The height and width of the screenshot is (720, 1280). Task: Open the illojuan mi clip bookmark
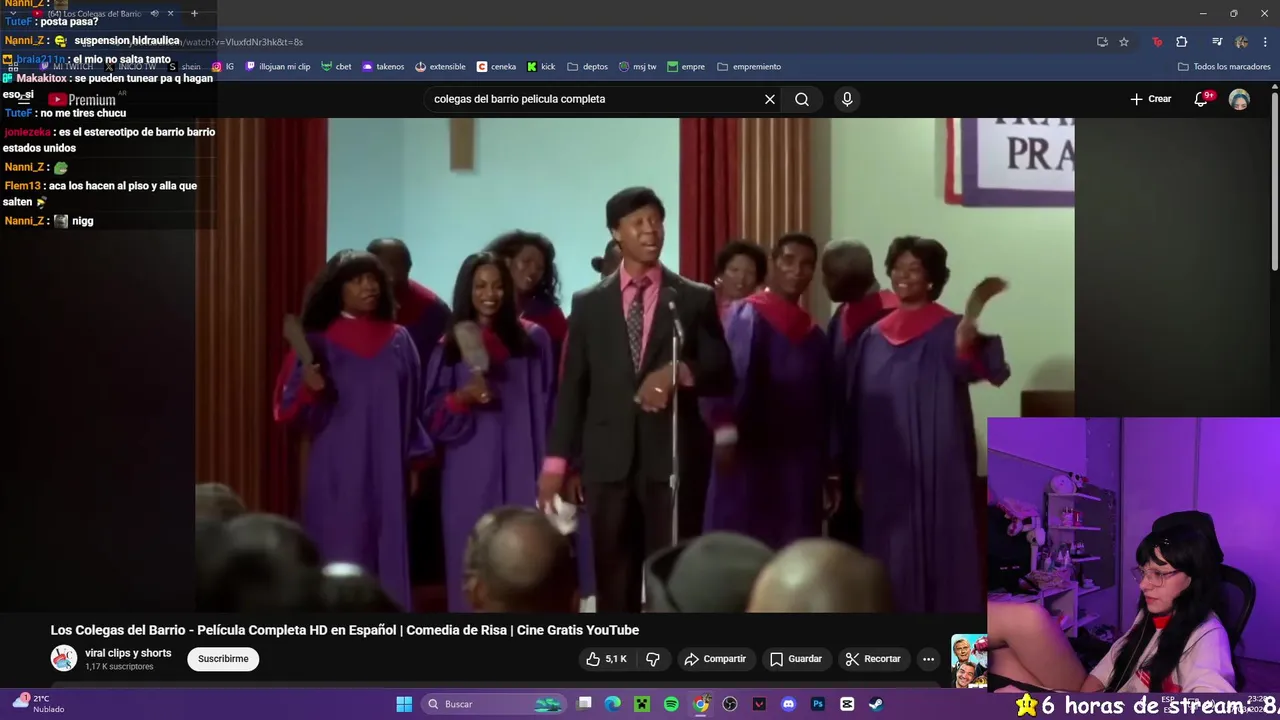[278, 67]
